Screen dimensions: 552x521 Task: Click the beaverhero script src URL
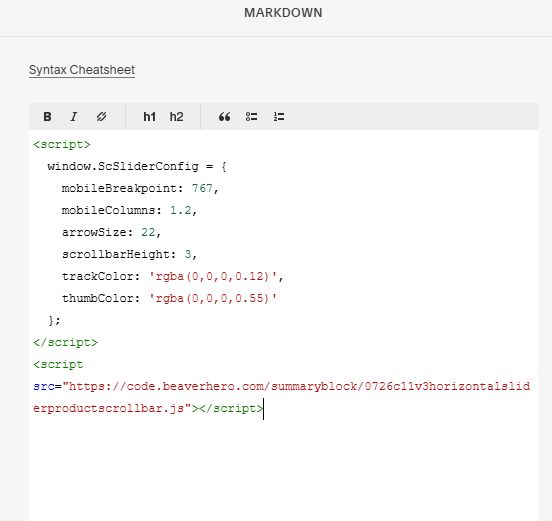pyautogui.click(x=282, y=397)
